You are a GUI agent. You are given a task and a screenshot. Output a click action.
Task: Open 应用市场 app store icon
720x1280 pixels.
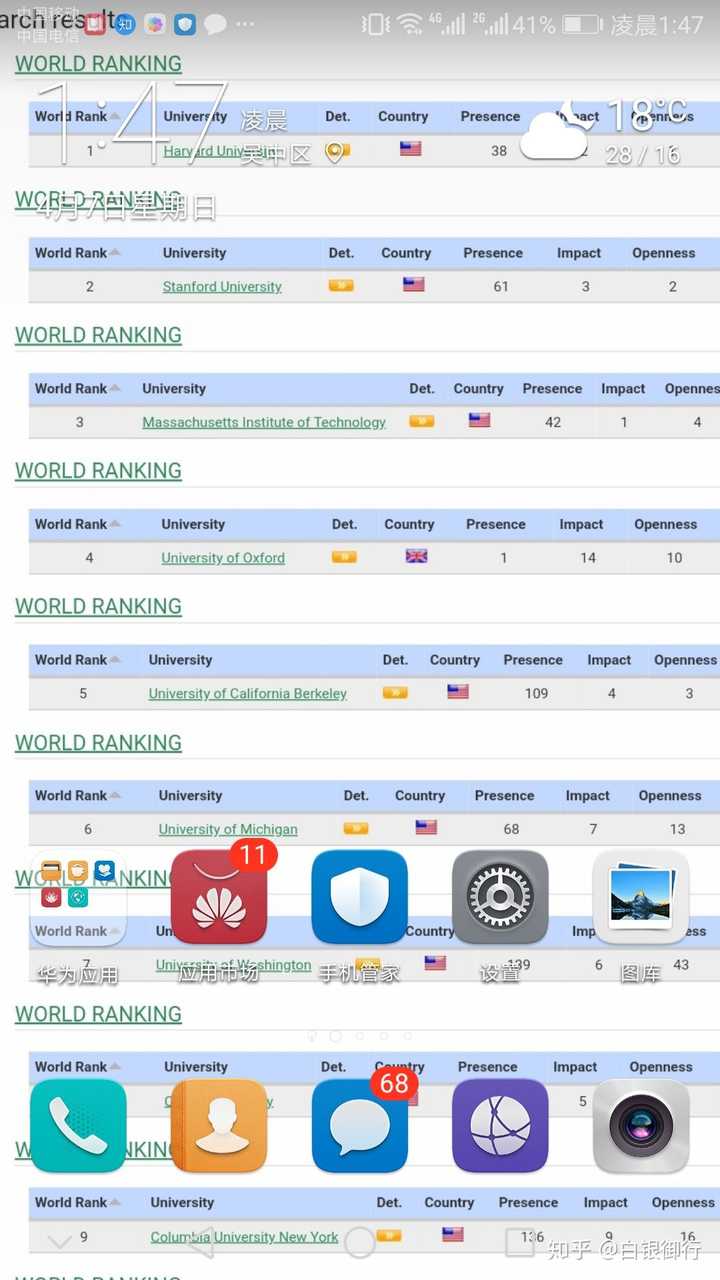click(x=218, y=897)
